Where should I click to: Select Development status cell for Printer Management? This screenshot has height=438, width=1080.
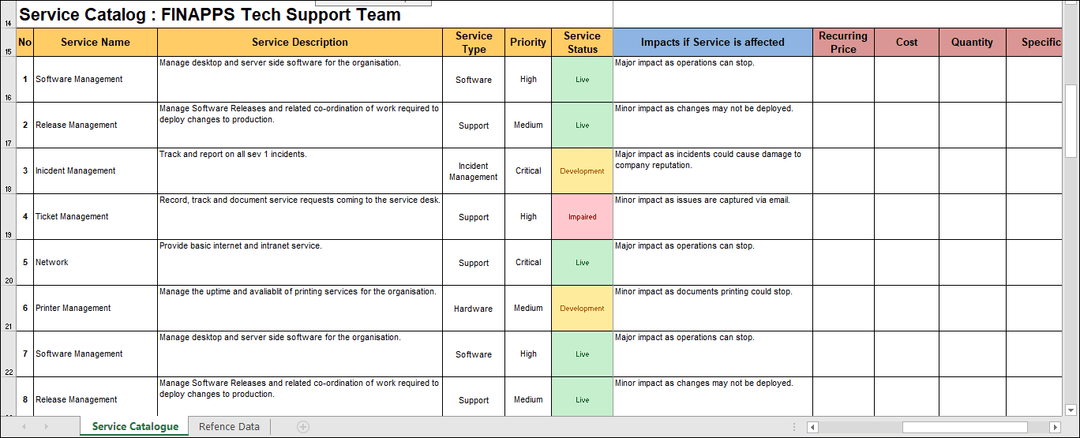[x=582, y=309]
